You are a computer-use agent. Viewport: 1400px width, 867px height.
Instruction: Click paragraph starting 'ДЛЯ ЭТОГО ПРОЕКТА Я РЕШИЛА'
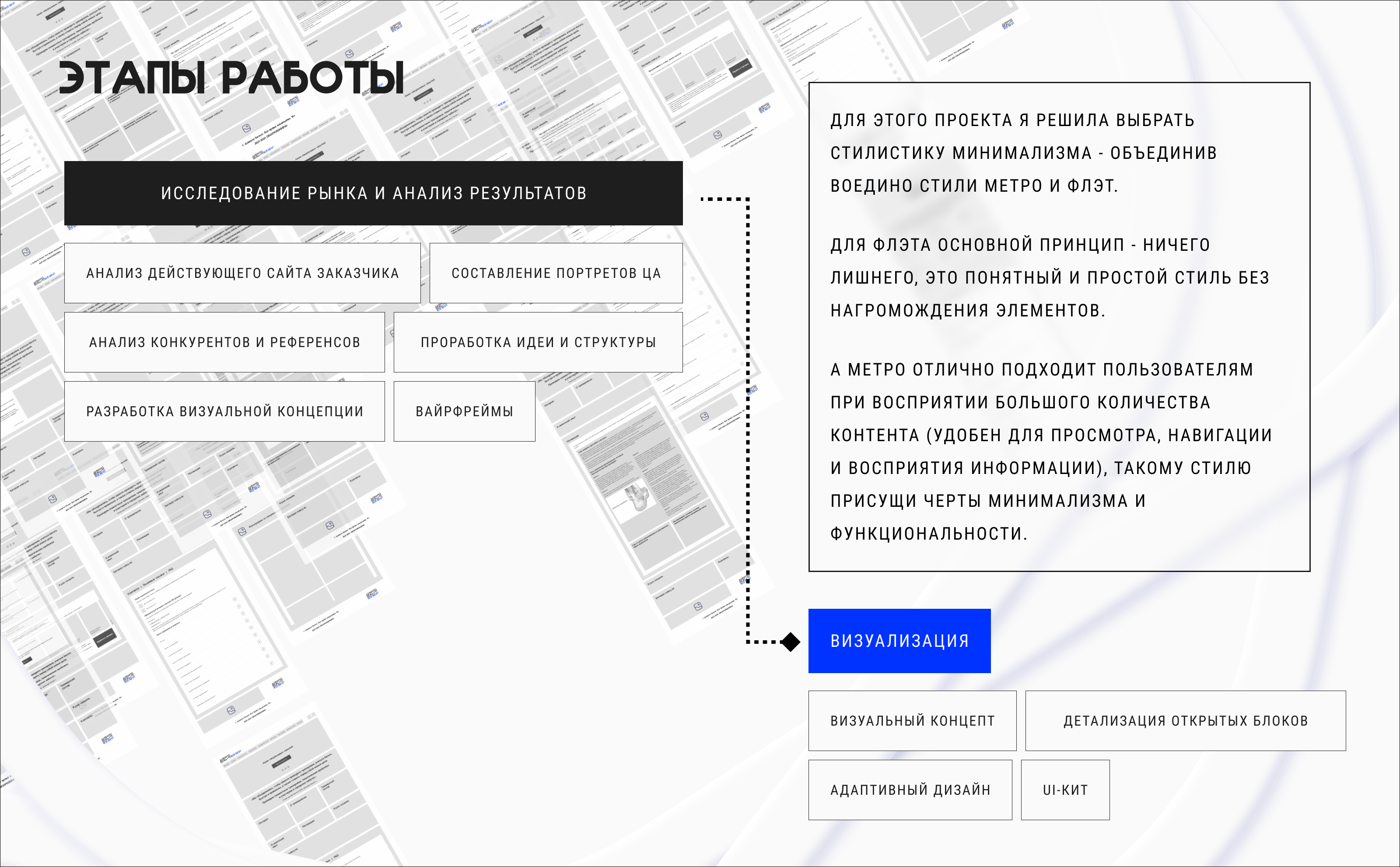coord(1023,153)
